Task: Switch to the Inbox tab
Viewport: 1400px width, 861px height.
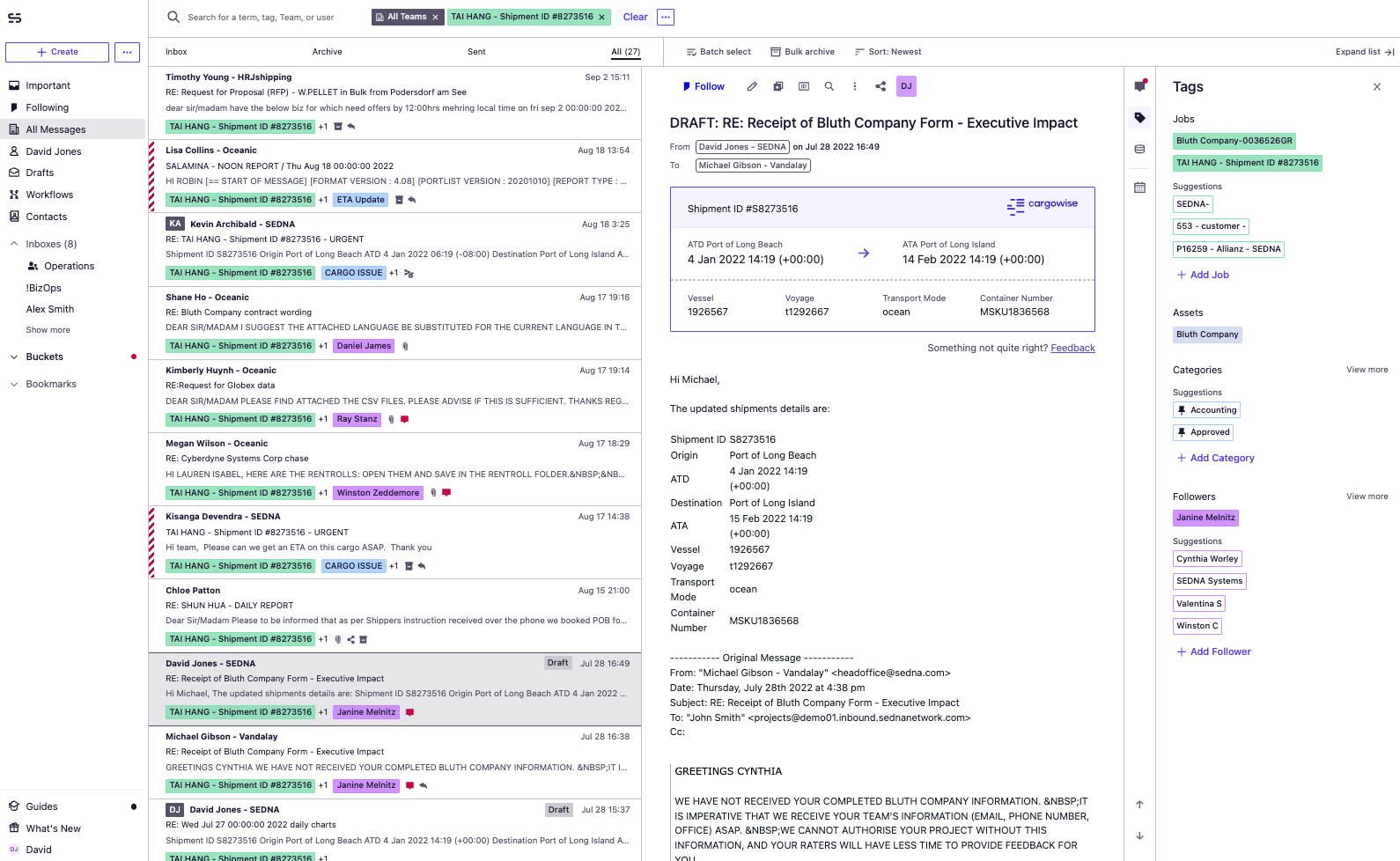Action: 176,52
